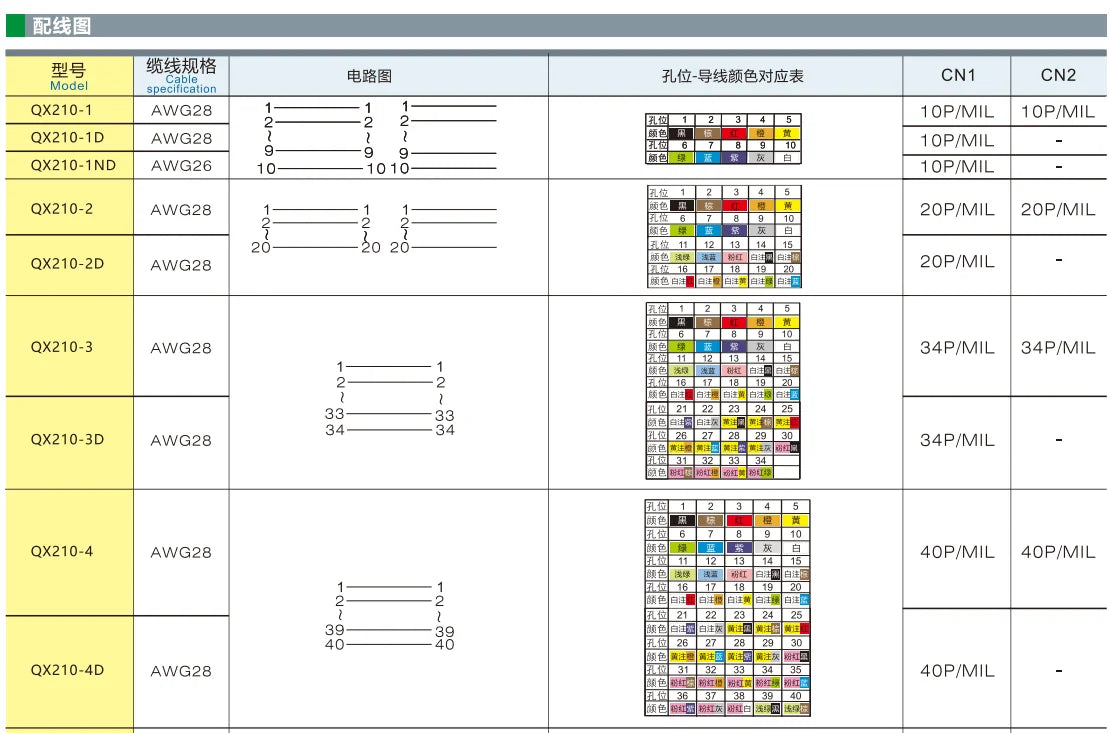The height and width of the screenshot is (733, 1110).
Task: Open the 34-hole wire color table image
Action: point(723,391)
